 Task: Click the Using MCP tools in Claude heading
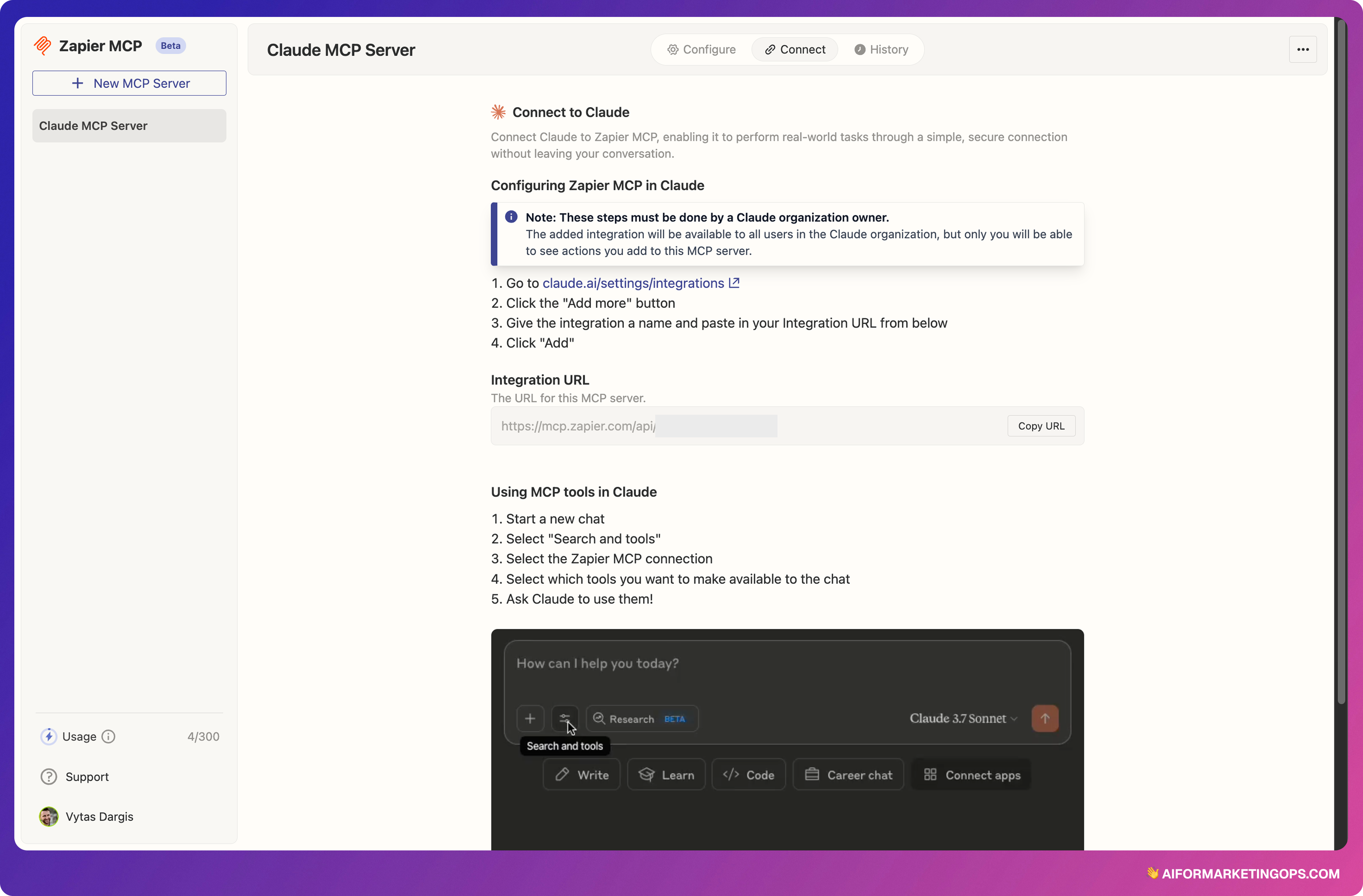(x=573, y=492)
